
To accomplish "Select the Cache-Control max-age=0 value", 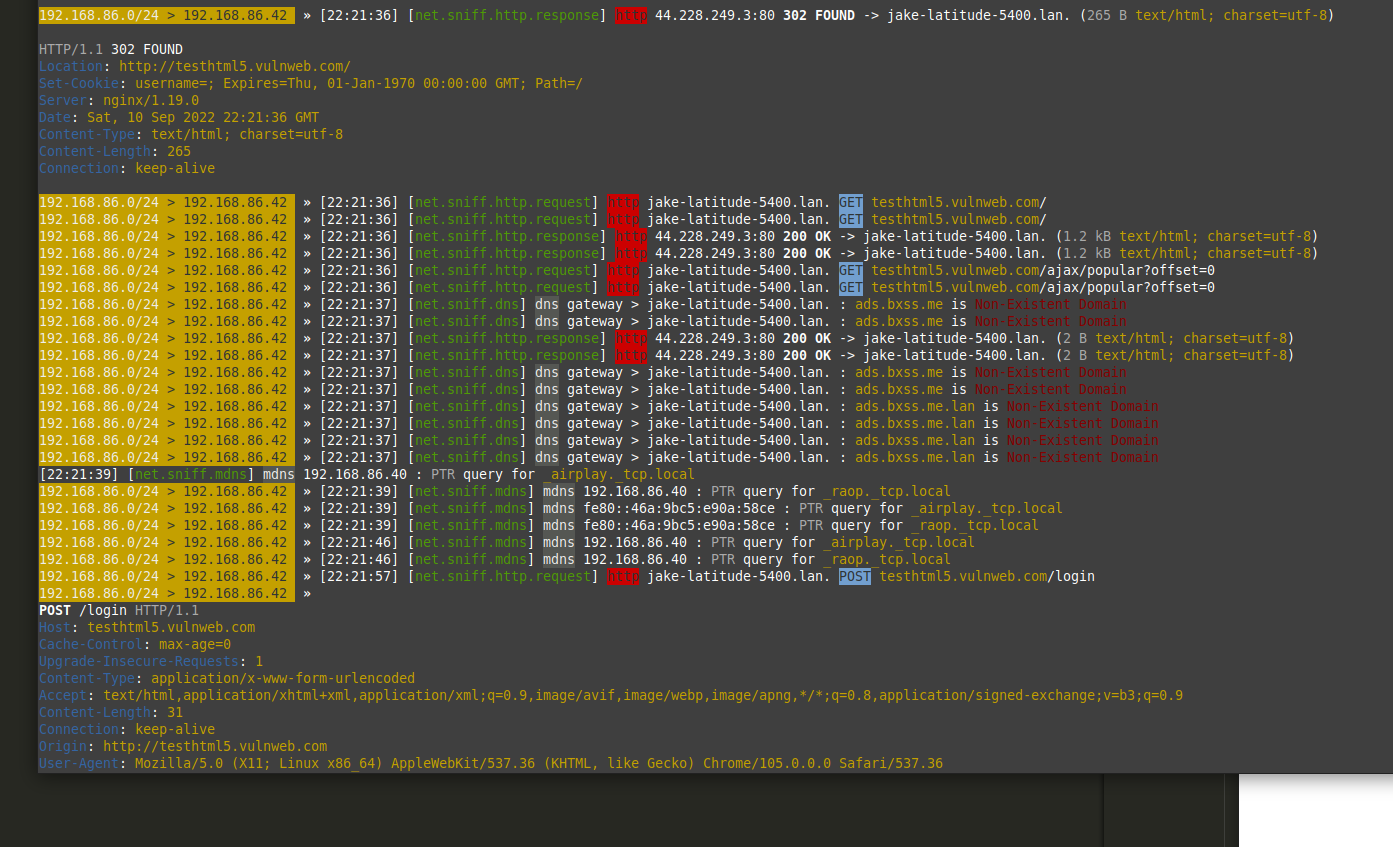I will tap(195, 644).
